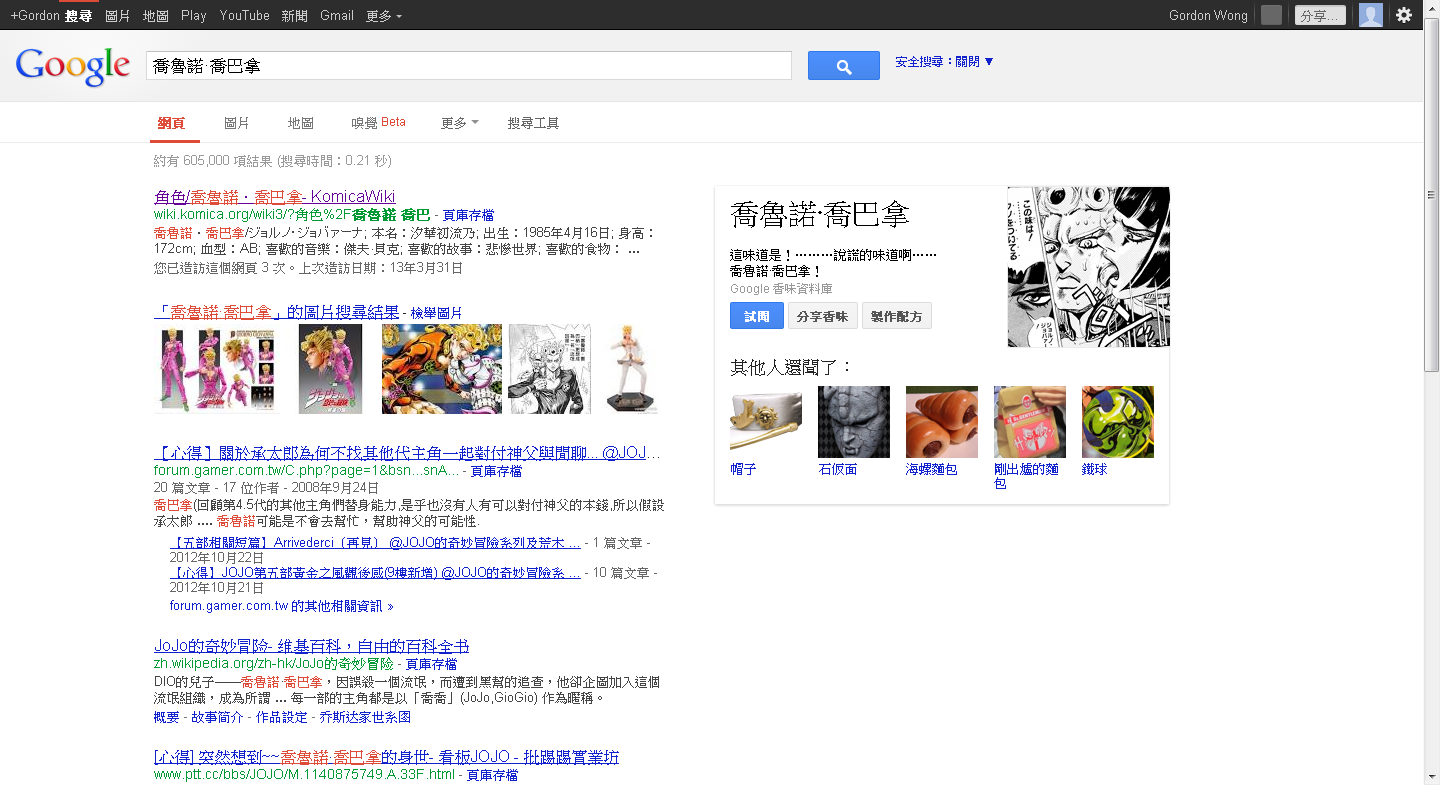Open cached page for the Wikipedia result
This screenshot has height=785, width=1440.
point(431,664)
